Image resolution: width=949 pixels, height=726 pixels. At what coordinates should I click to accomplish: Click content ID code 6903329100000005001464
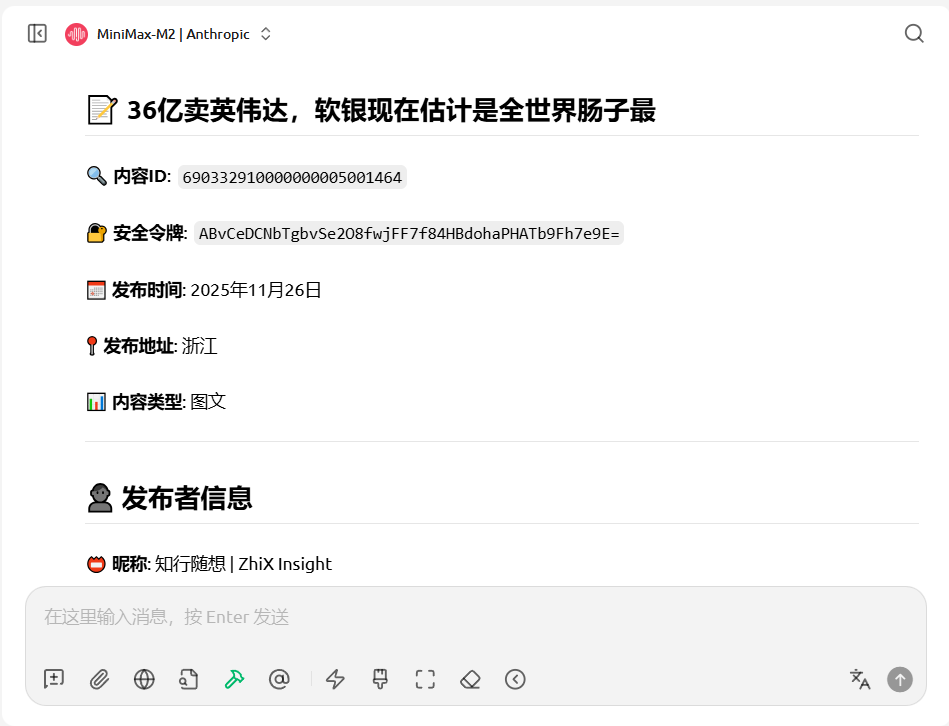(x=292, y=177)
